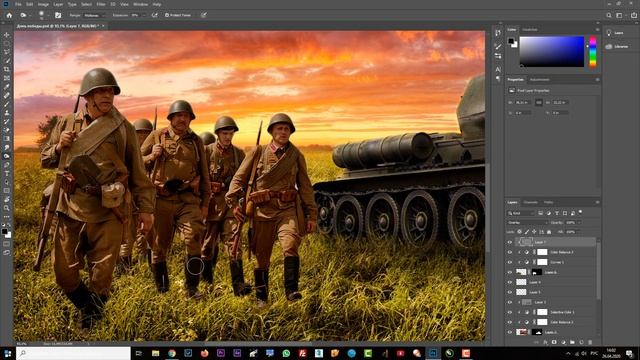Viewport: 640px width, 360px height.
Task: Open the Layers panel flyout menu
Action: click(598, 202)
